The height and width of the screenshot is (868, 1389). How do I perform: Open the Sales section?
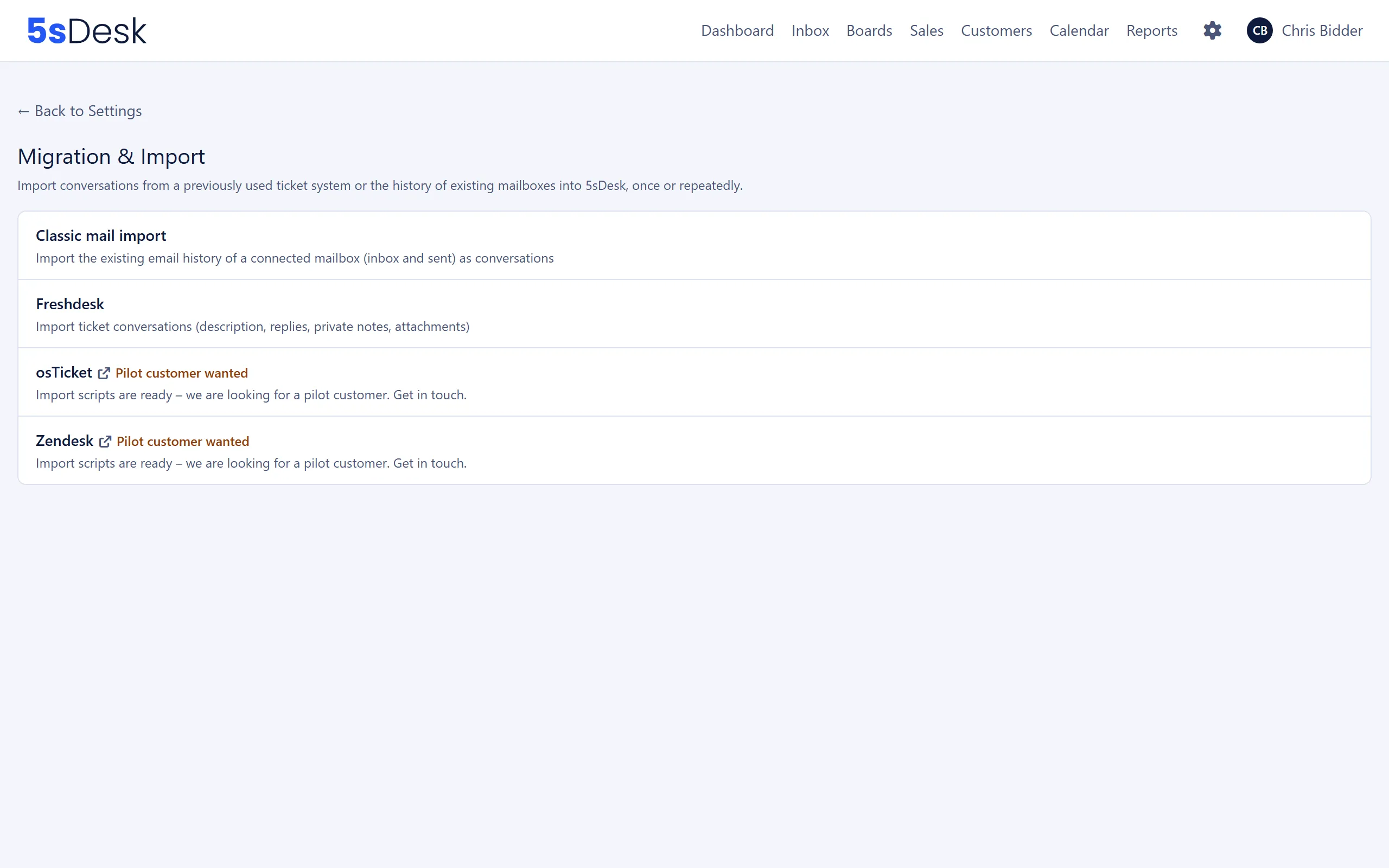point(926,30)
